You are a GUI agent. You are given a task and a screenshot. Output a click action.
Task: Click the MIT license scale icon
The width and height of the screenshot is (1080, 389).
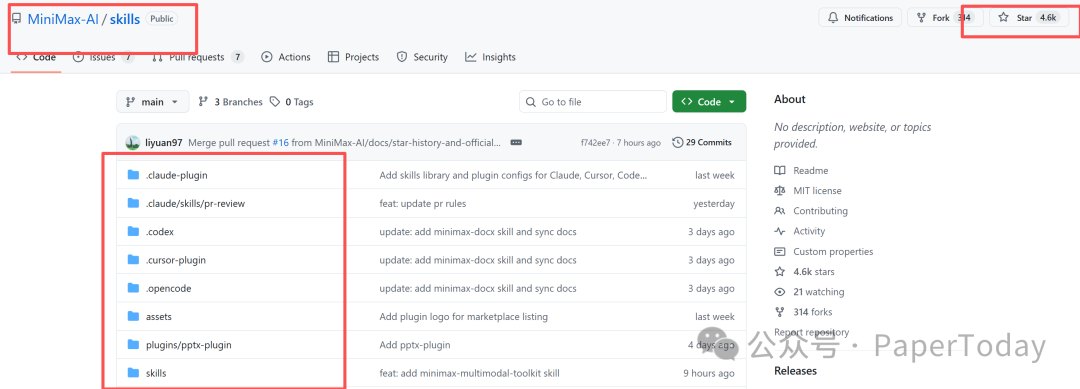(x=780, y=191)
